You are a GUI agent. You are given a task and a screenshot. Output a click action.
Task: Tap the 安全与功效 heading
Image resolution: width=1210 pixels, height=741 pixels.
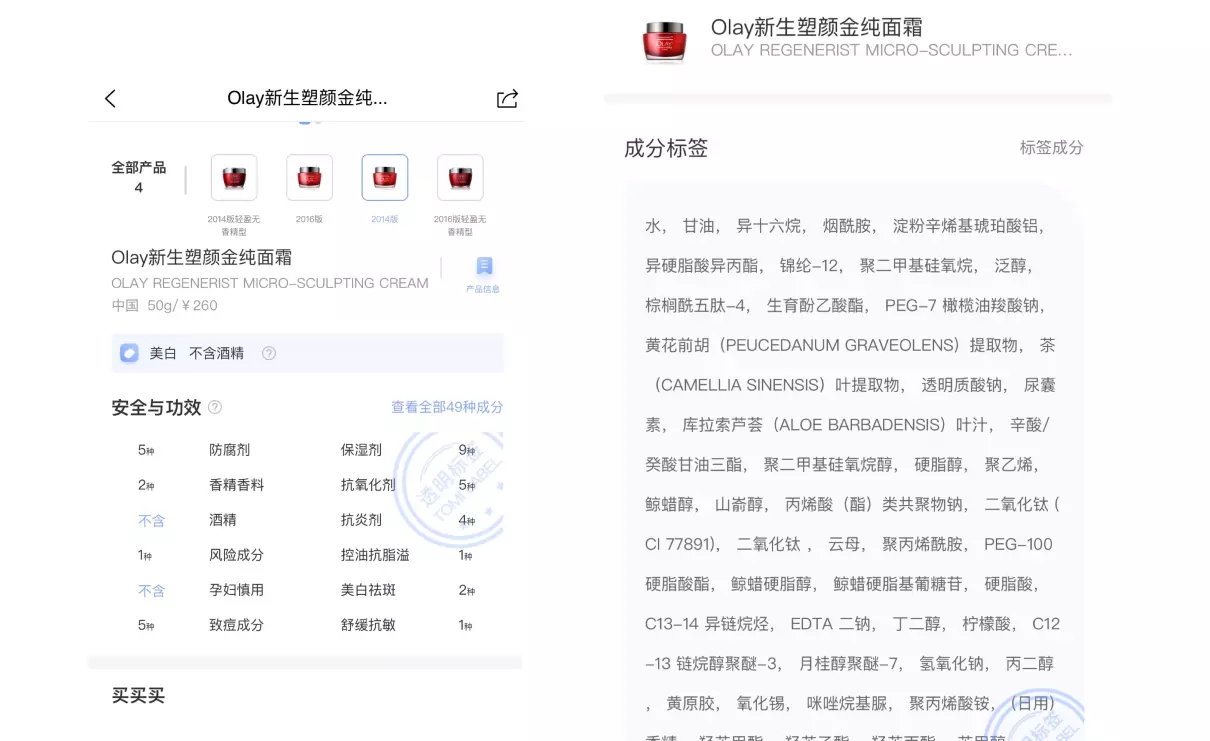click(156, 407)
